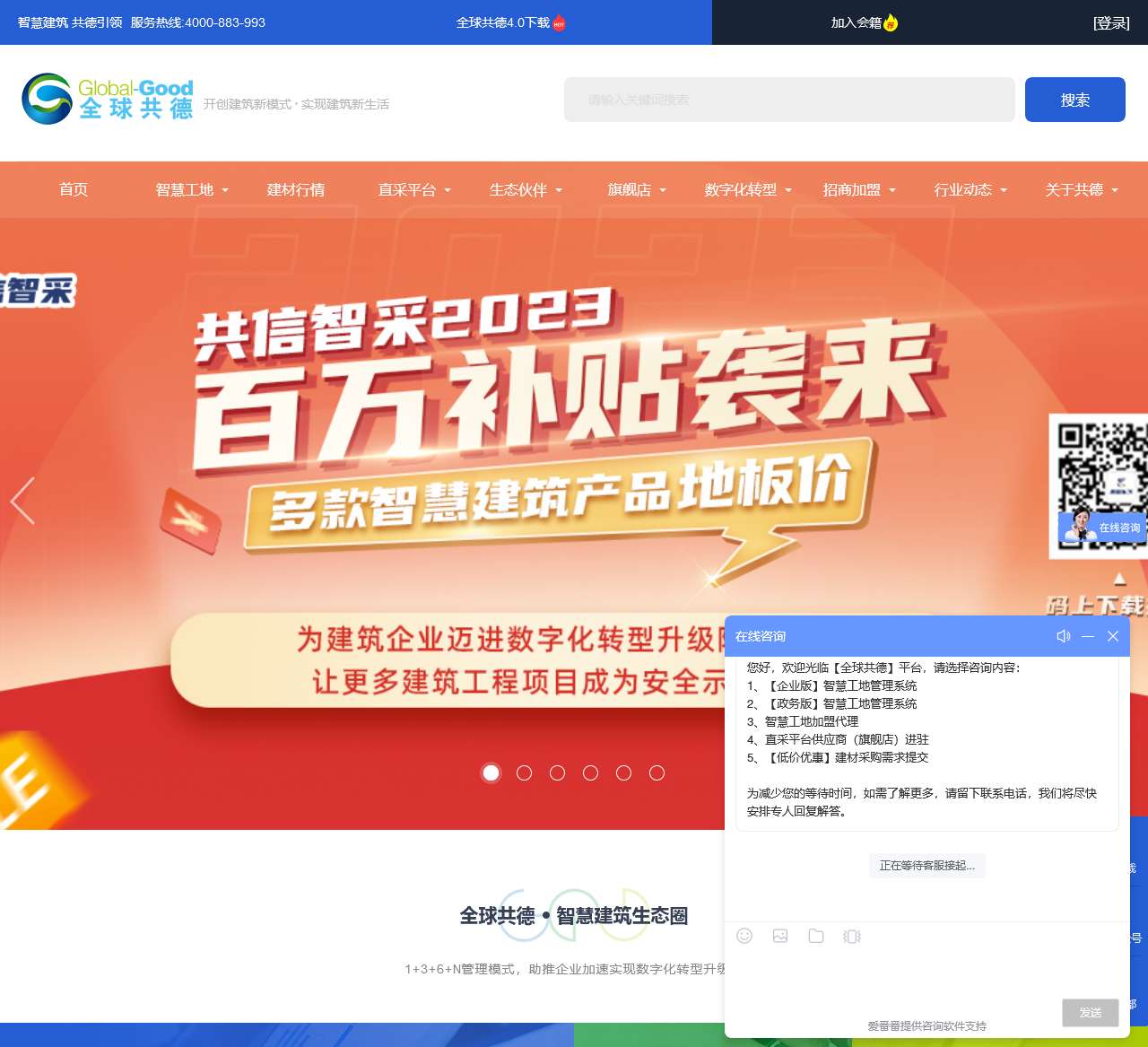Expand the 关于共德 dropdown arrow
The height and width of the screenshot is (1047, 1148).
pos(1115,190)
